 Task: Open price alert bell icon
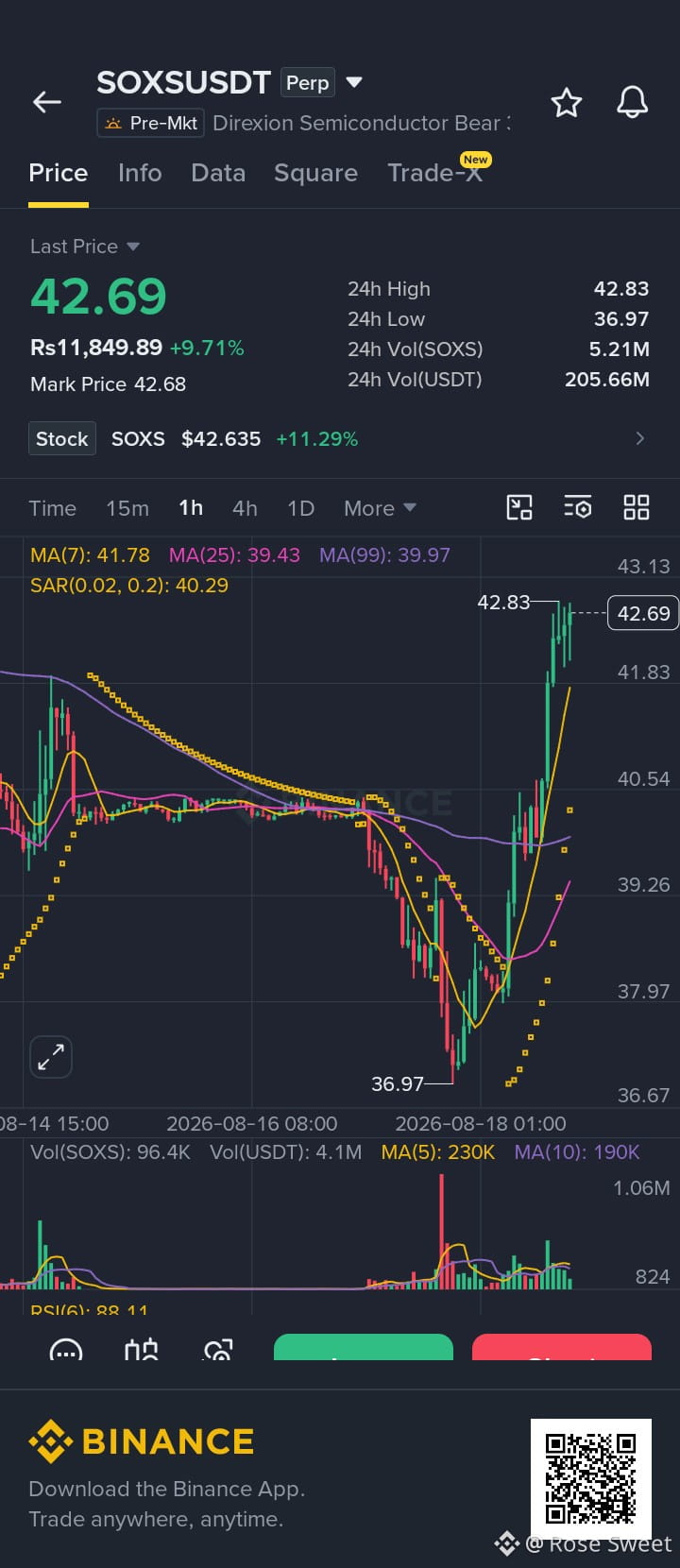[x=632, y=102]
